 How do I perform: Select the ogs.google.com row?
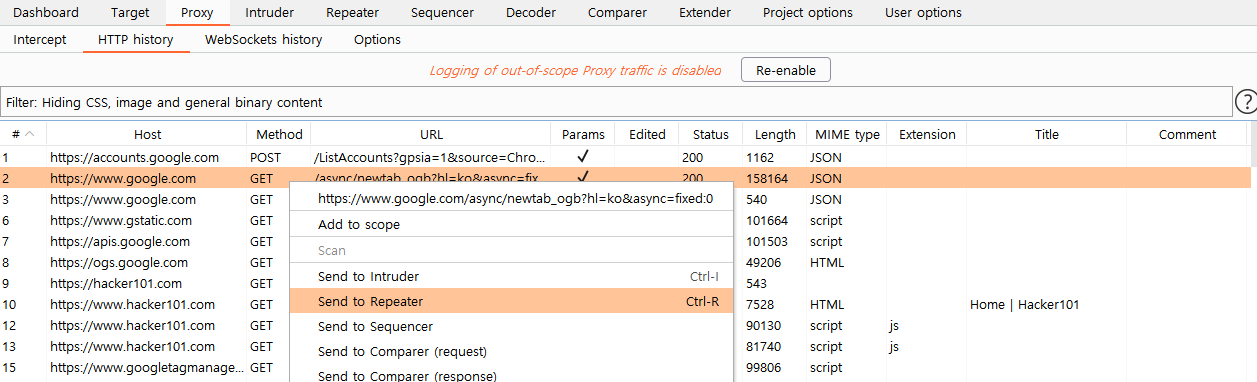pos(624,262)
